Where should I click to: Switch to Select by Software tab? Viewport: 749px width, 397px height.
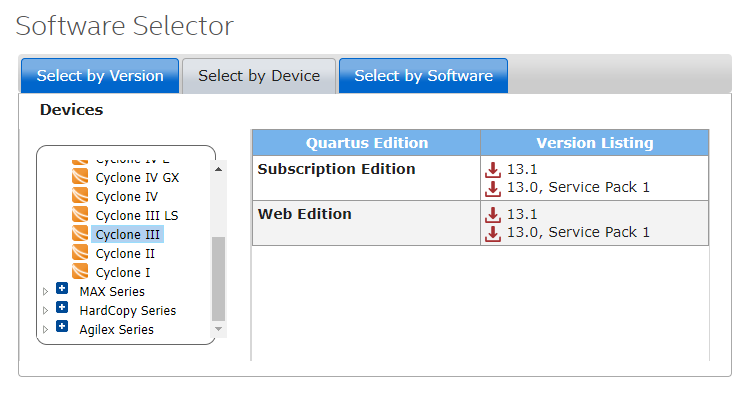pos(423,75)
